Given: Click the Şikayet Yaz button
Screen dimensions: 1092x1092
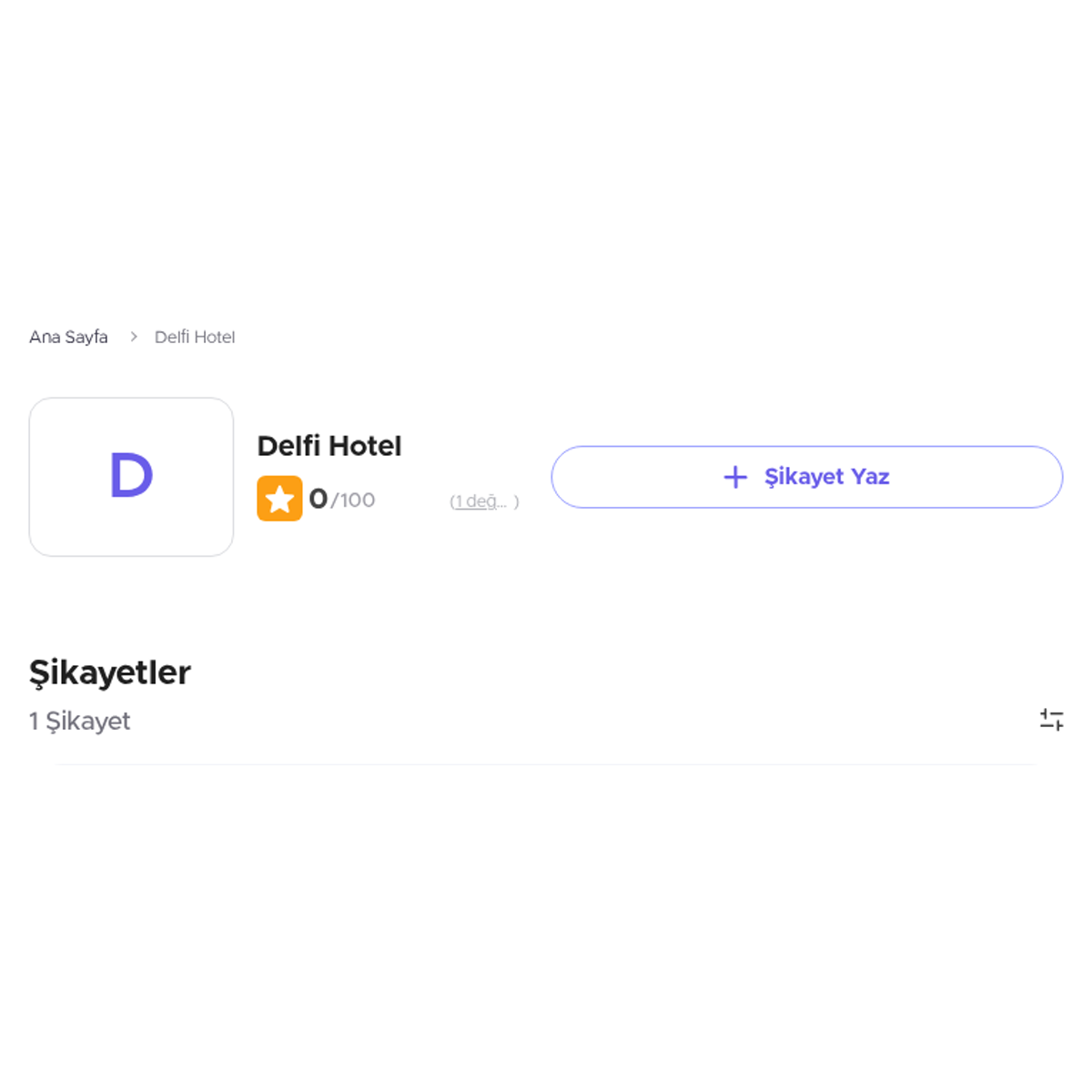Looking at the screenshot, I should [x=807, y=477].
